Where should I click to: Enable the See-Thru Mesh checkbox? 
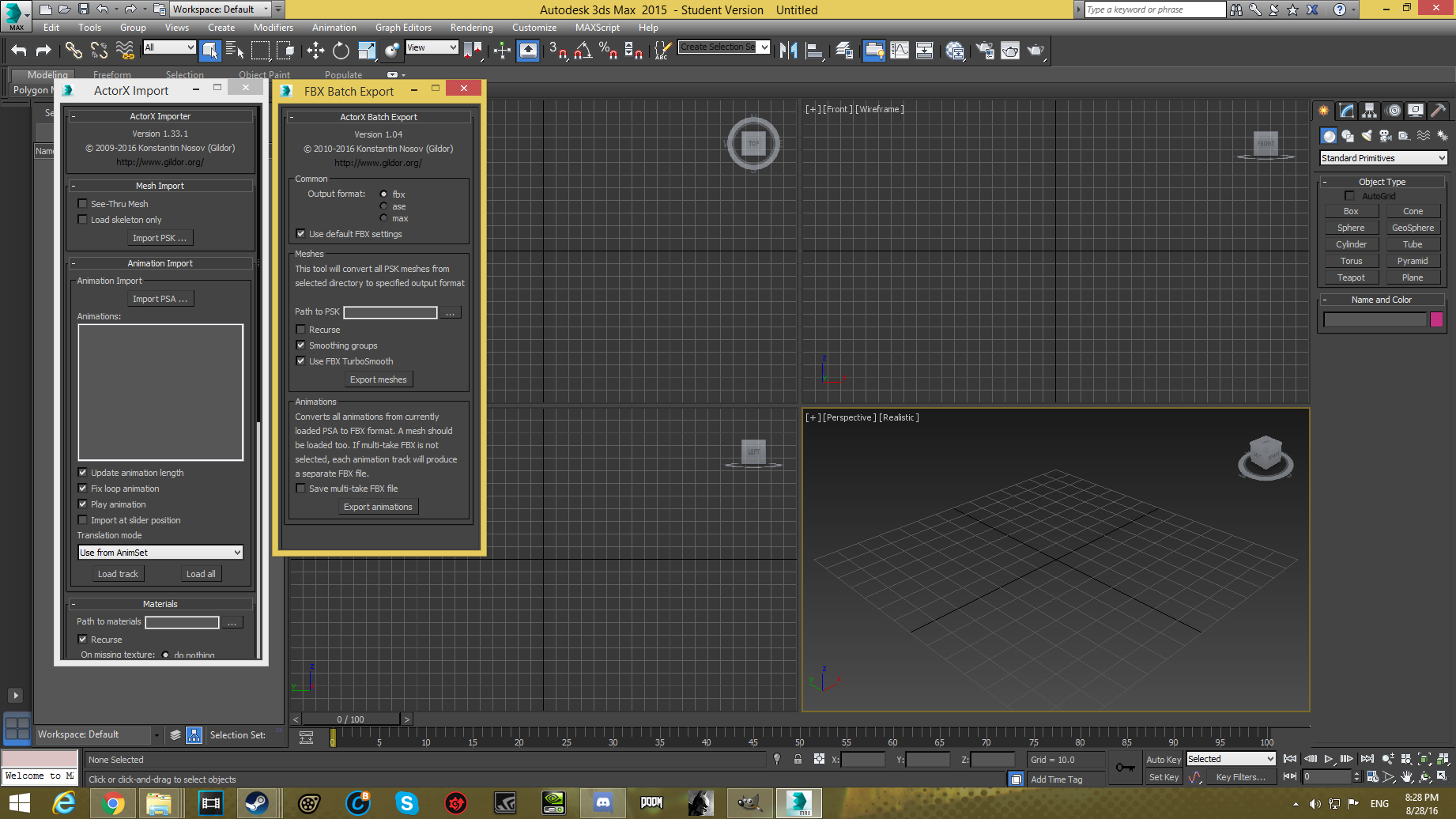click(83, 204)
